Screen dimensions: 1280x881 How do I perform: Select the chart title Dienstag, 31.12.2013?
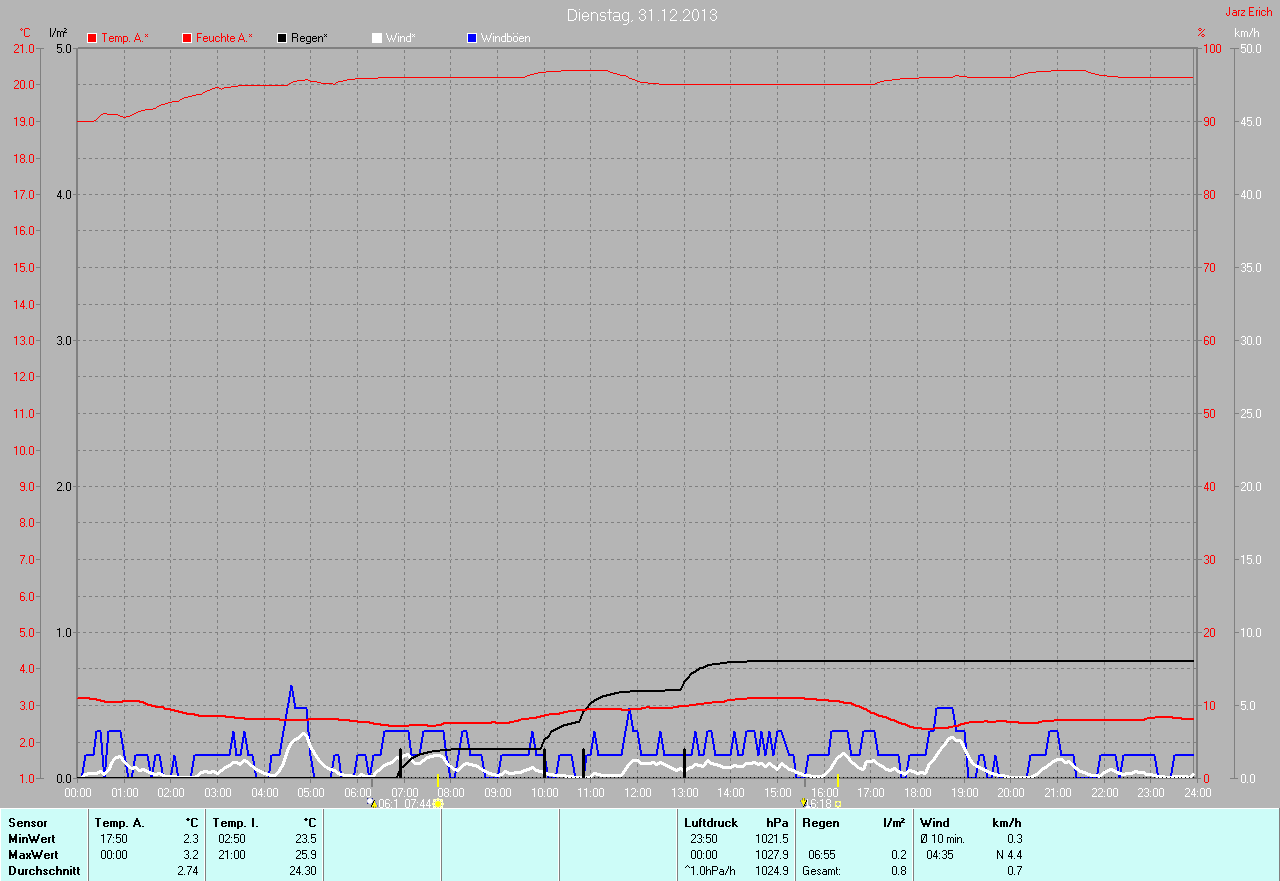(x=641, y=15)
